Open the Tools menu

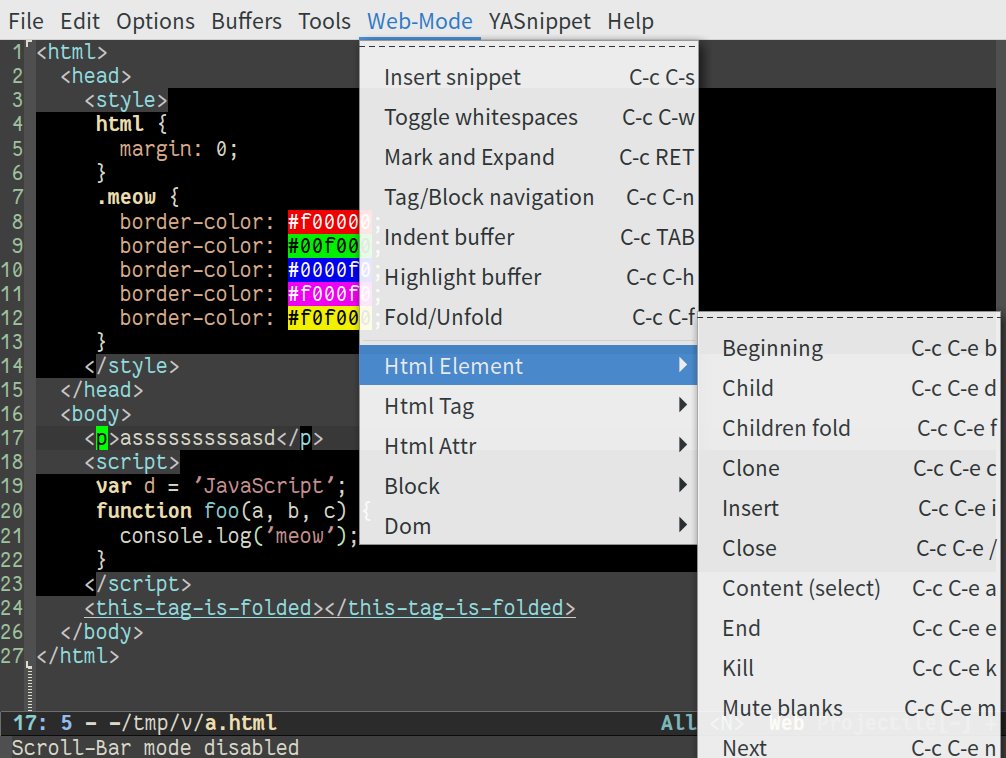click(324, 21)
